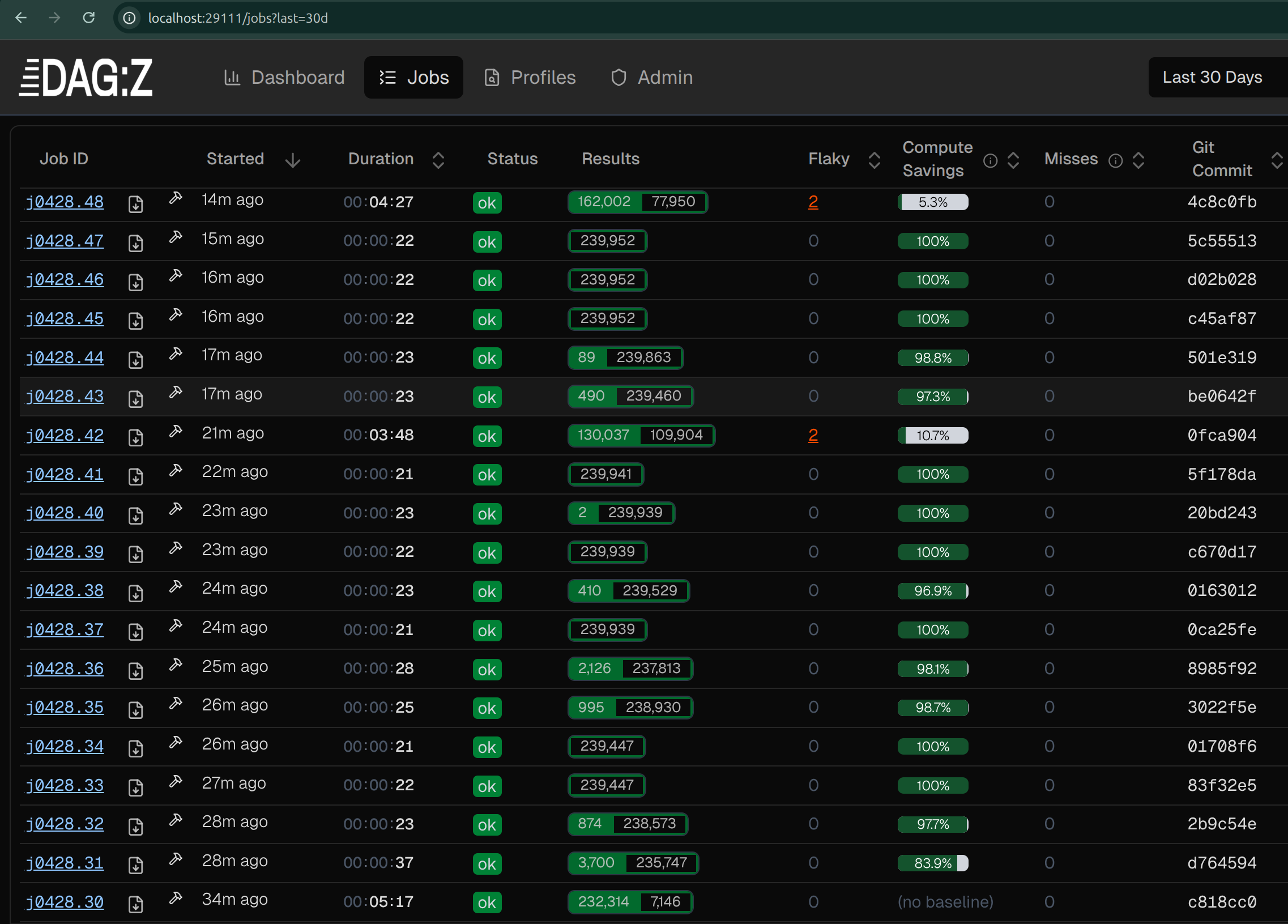The image size is (1288, 924).
Task: Click the browser reload button
Action: (88, 18)
